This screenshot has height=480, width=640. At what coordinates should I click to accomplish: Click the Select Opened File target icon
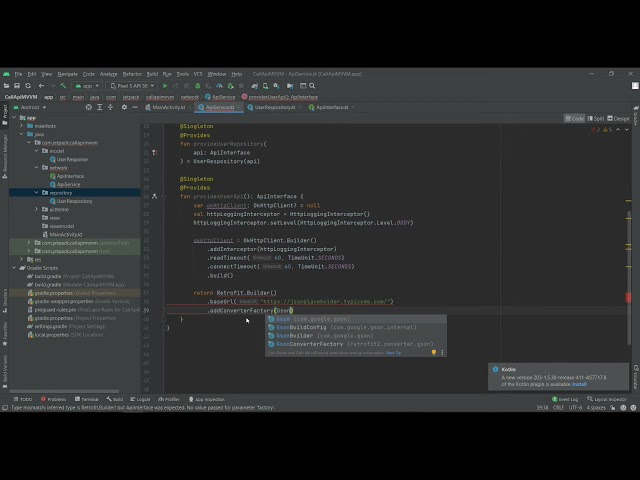89,107
